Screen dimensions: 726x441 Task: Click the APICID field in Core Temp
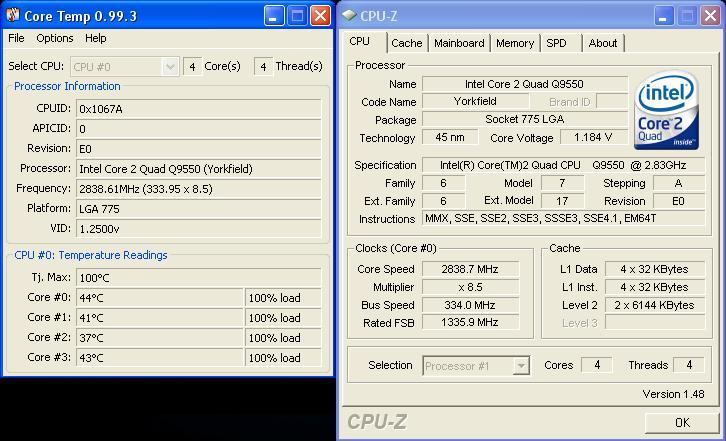pyautogui.click(x=199, y=129)
